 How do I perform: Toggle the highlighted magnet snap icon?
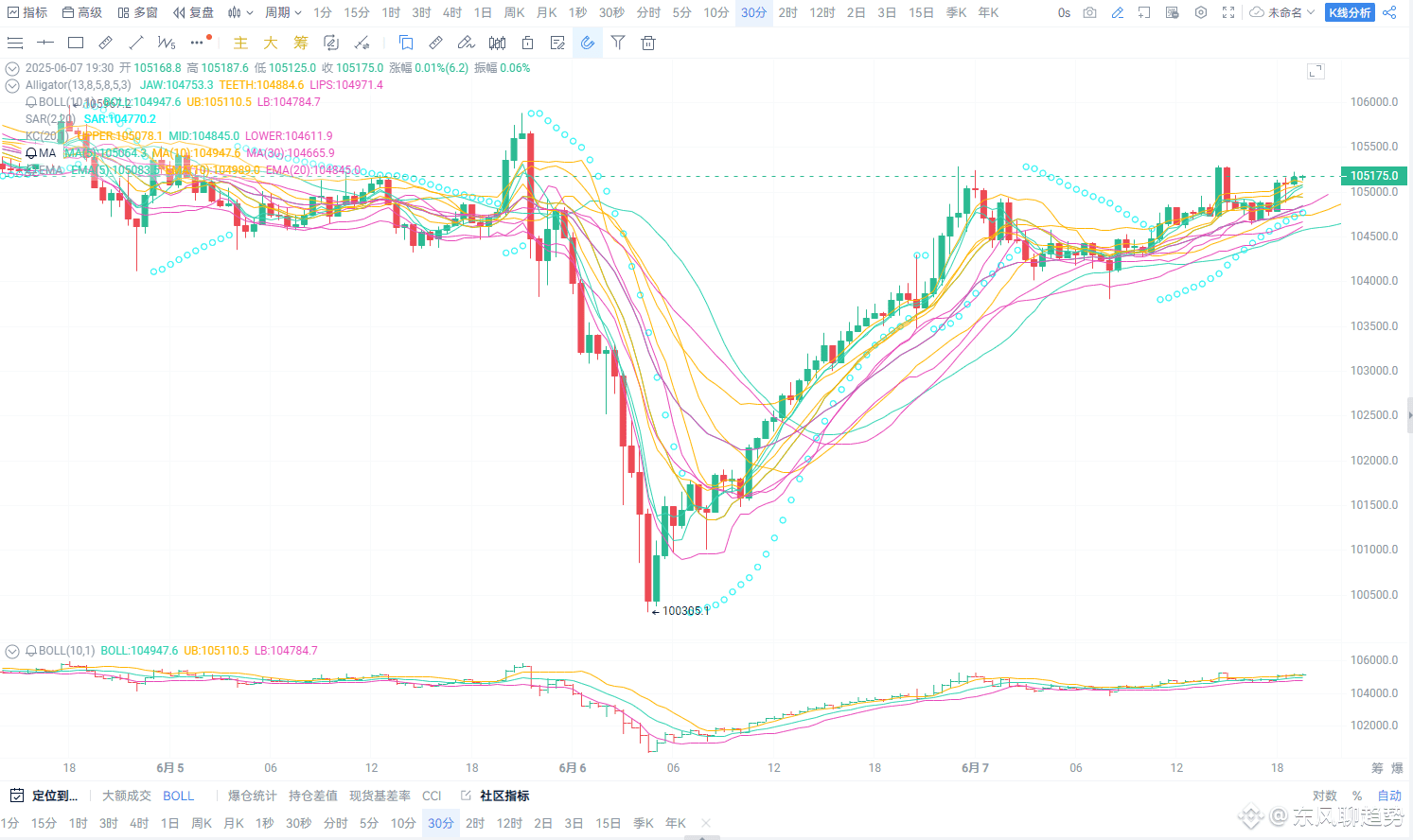588,43
